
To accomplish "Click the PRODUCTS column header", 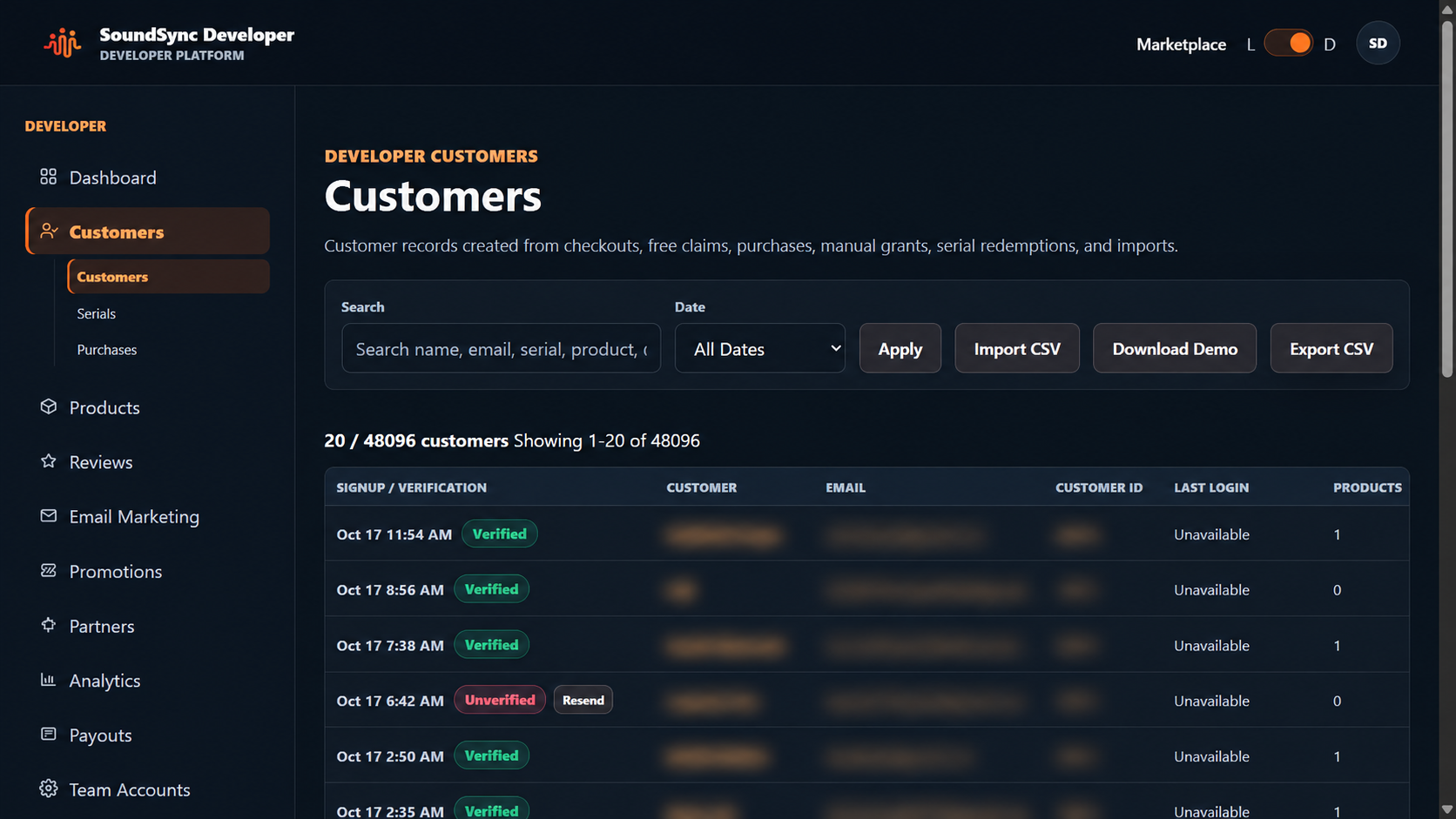I will (x=1367, y=487).
